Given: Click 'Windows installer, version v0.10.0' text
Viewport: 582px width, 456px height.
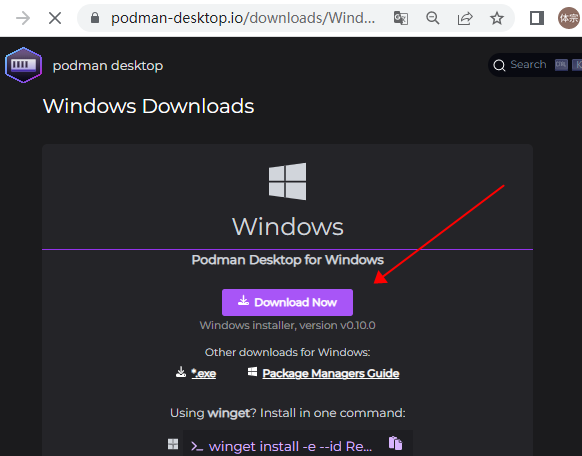Looking at the screenshot, I should click(288, 325).
